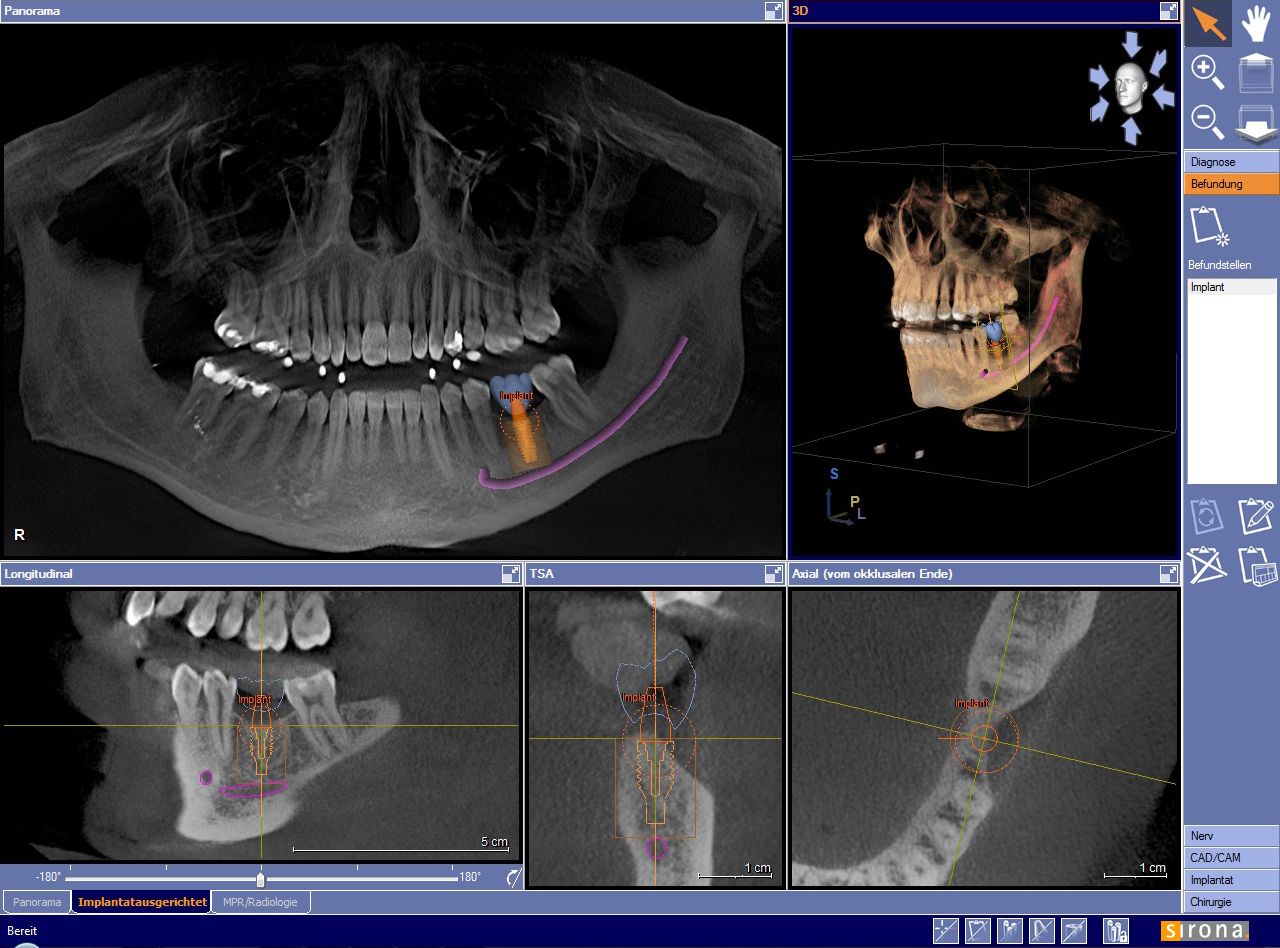Open the Chirurgie panel button
Viewport: 1280px width, 948px height.
click(1231, 902)
